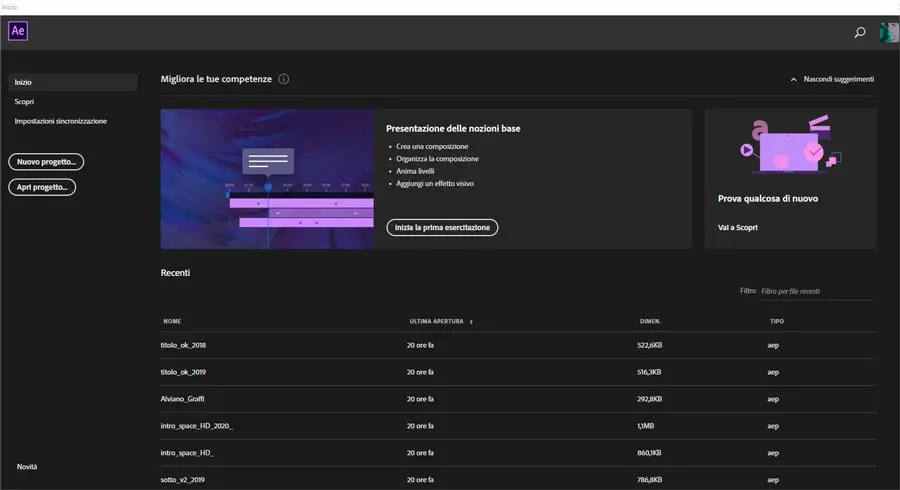Focus the Filtro per file recenti field

(x=816, y=291)
